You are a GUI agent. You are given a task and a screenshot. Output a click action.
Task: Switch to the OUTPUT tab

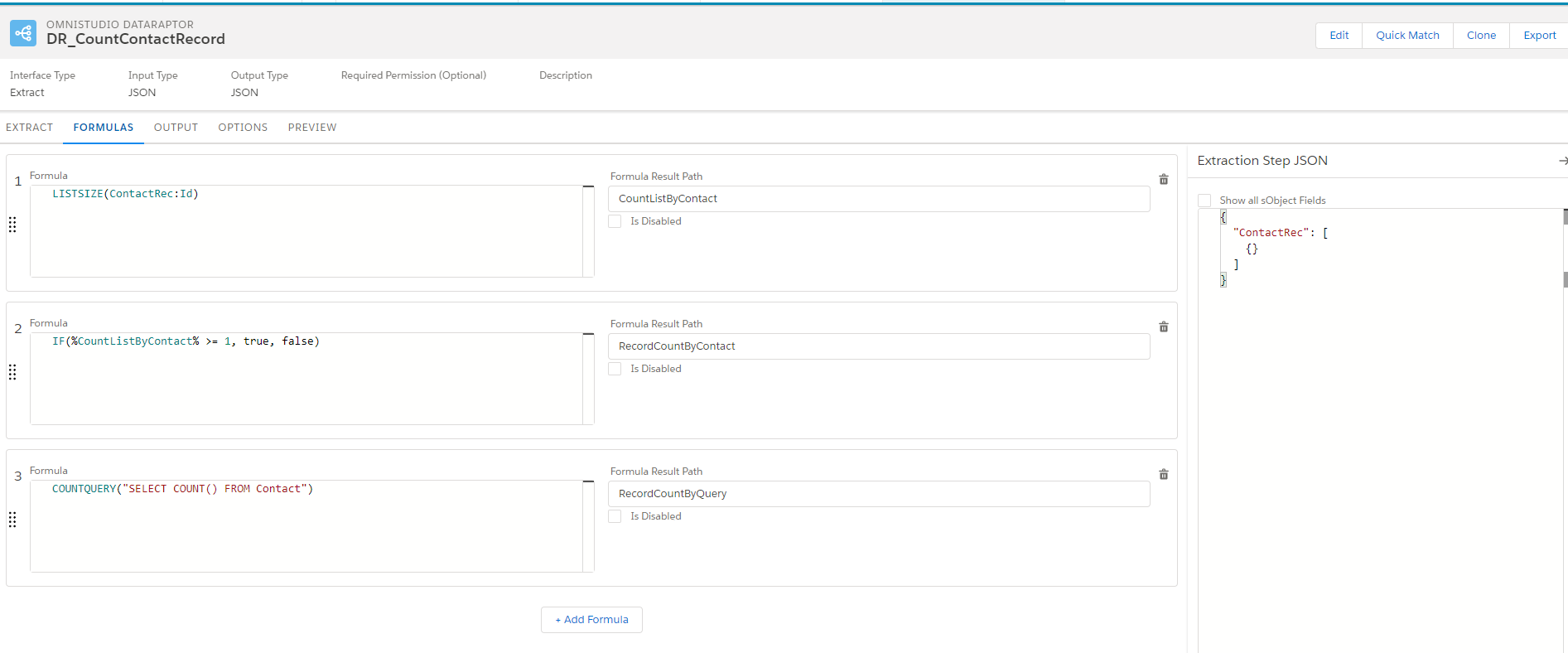pyautogui.click(x=176, y=128)
